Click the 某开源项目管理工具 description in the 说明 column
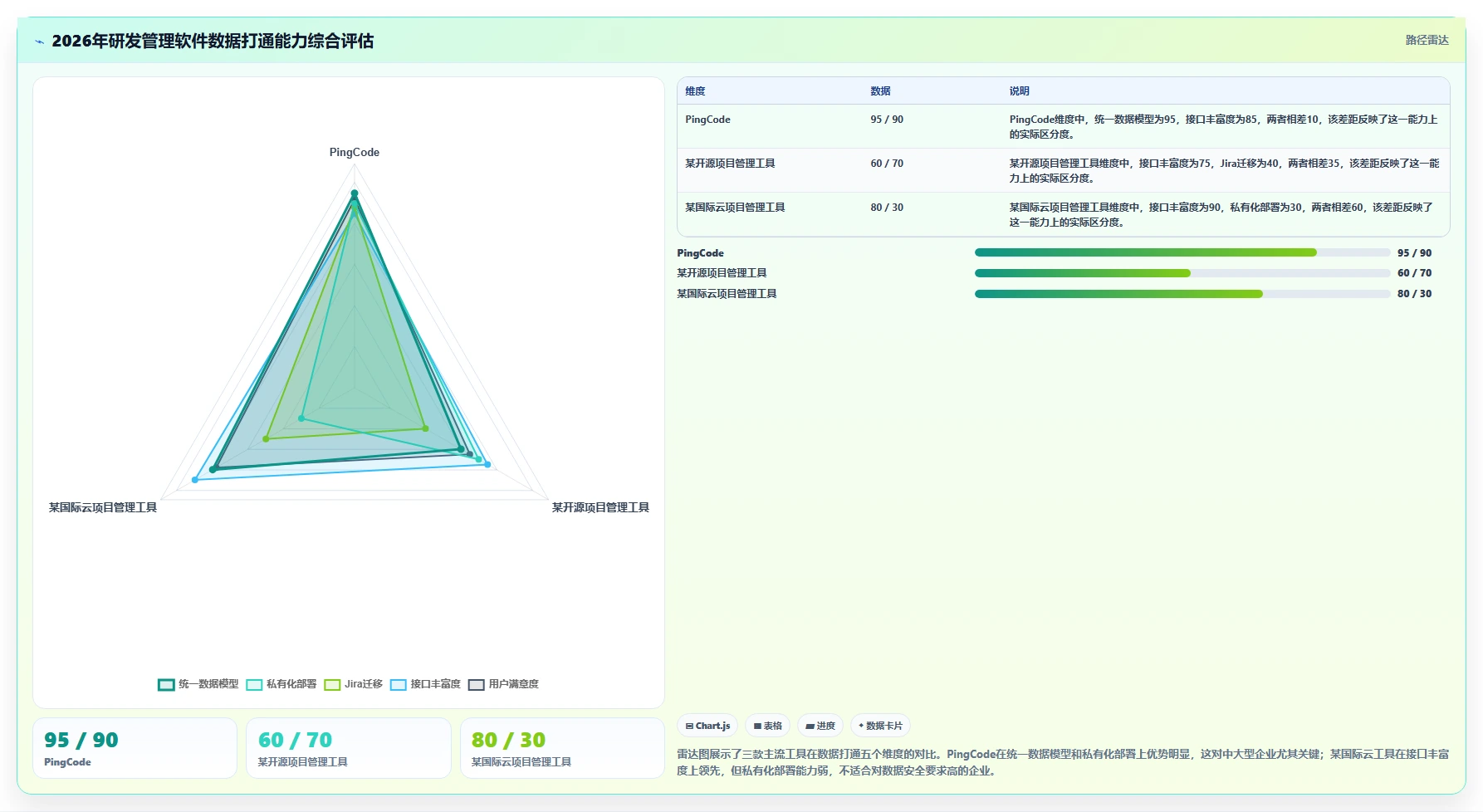The image size is (1483, 812). [x=1224, y=171]
